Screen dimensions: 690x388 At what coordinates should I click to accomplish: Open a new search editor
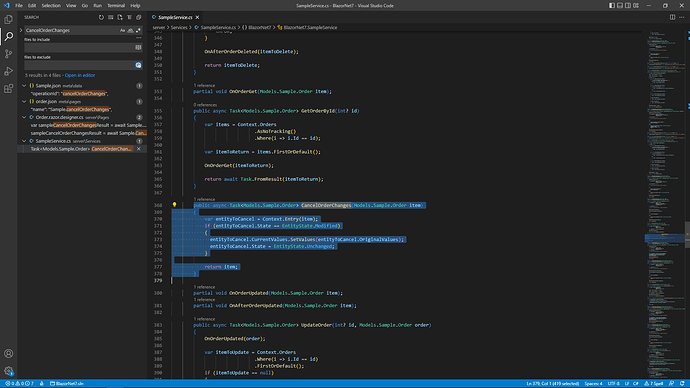point(120,17)
